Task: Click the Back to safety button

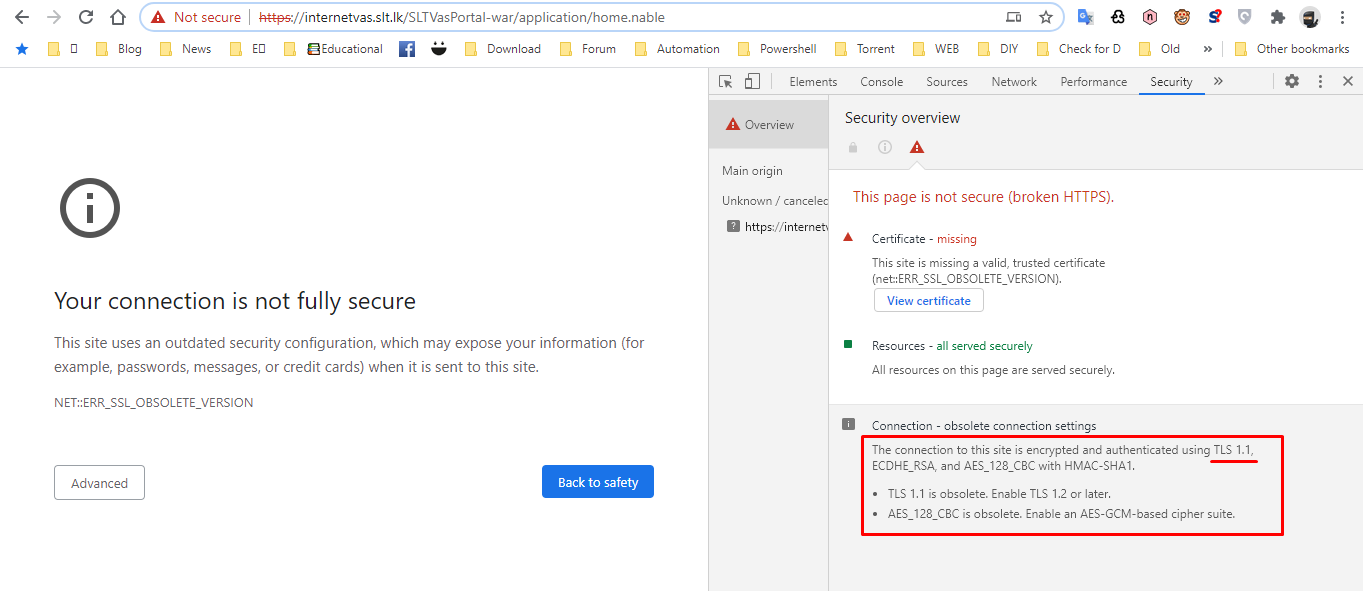Action: pos(598,482)
